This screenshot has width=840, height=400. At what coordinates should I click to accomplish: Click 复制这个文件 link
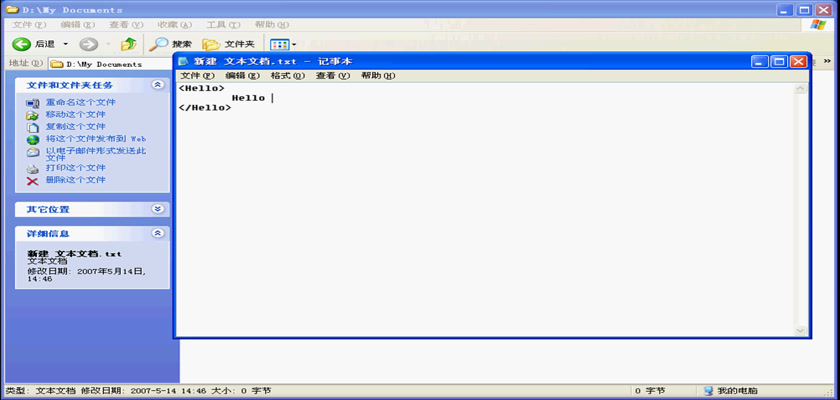click(x=76, y=127)
